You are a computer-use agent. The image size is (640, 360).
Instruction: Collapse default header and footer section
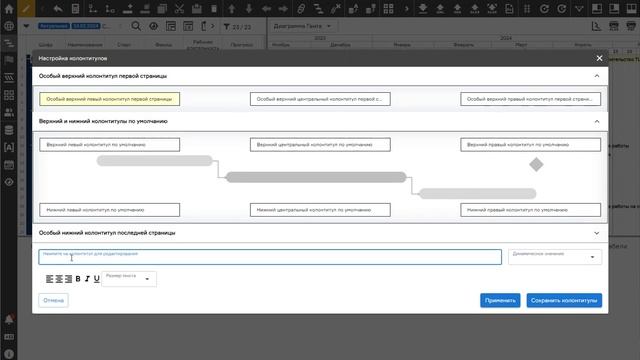click(x=597, y=122)
